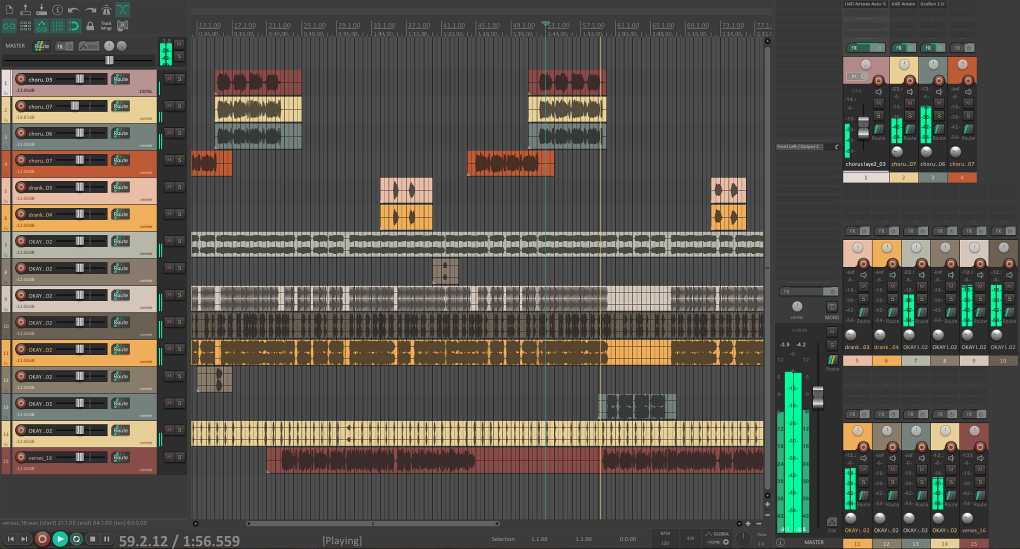Open FX on mixer strip 1 choruslaye2_03
Image resolution: width=1020 pixels, height=549 pixels.
point(859,47)
